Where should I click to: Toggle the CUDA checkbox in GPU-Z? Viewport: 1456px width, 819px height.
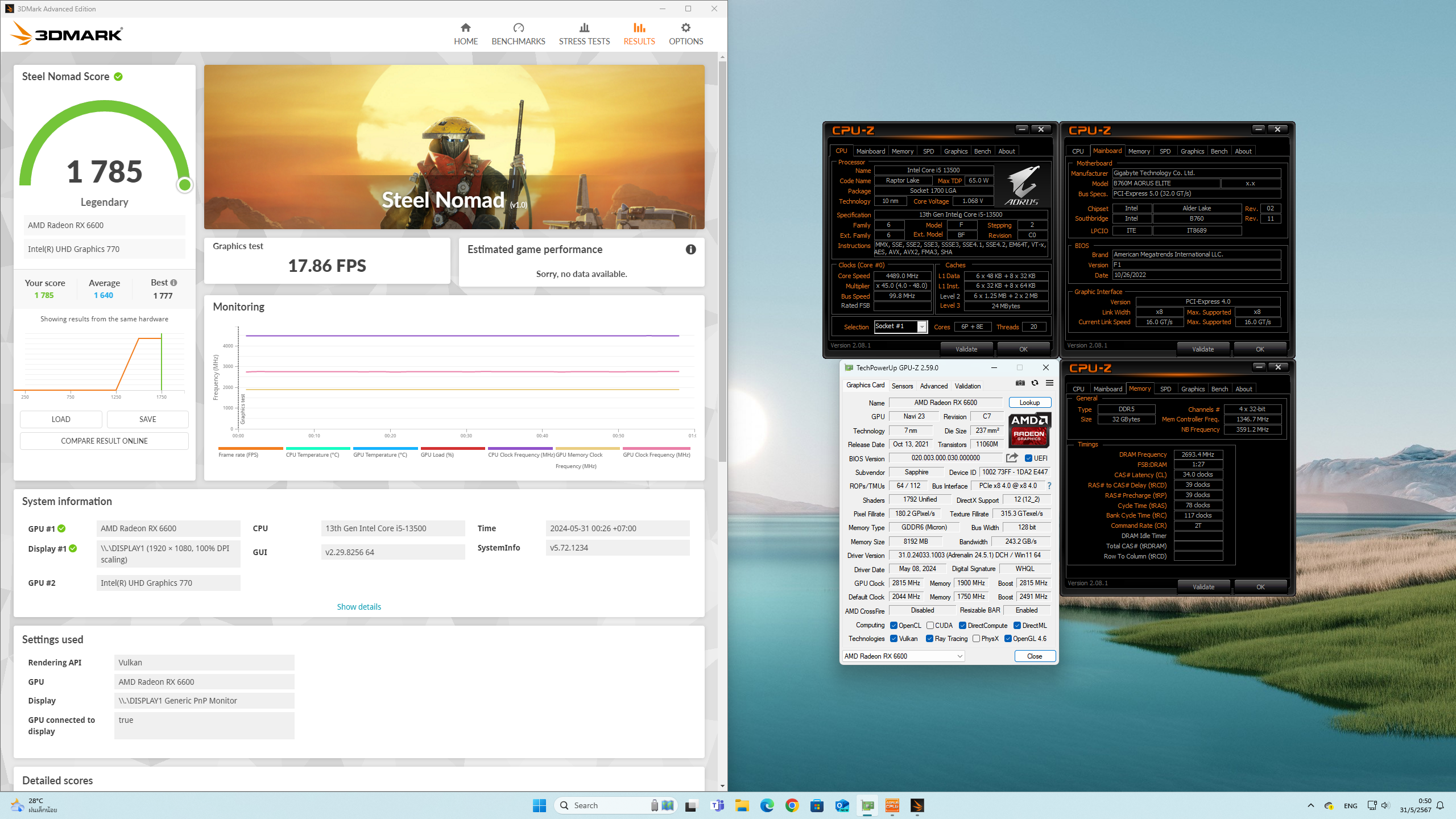tap(930, 626)
